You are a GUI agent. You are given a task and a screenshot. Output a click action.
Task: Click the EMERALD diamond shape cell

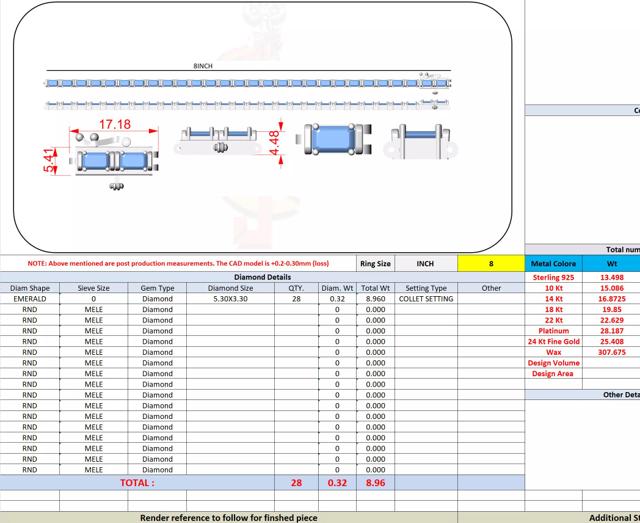30,299
